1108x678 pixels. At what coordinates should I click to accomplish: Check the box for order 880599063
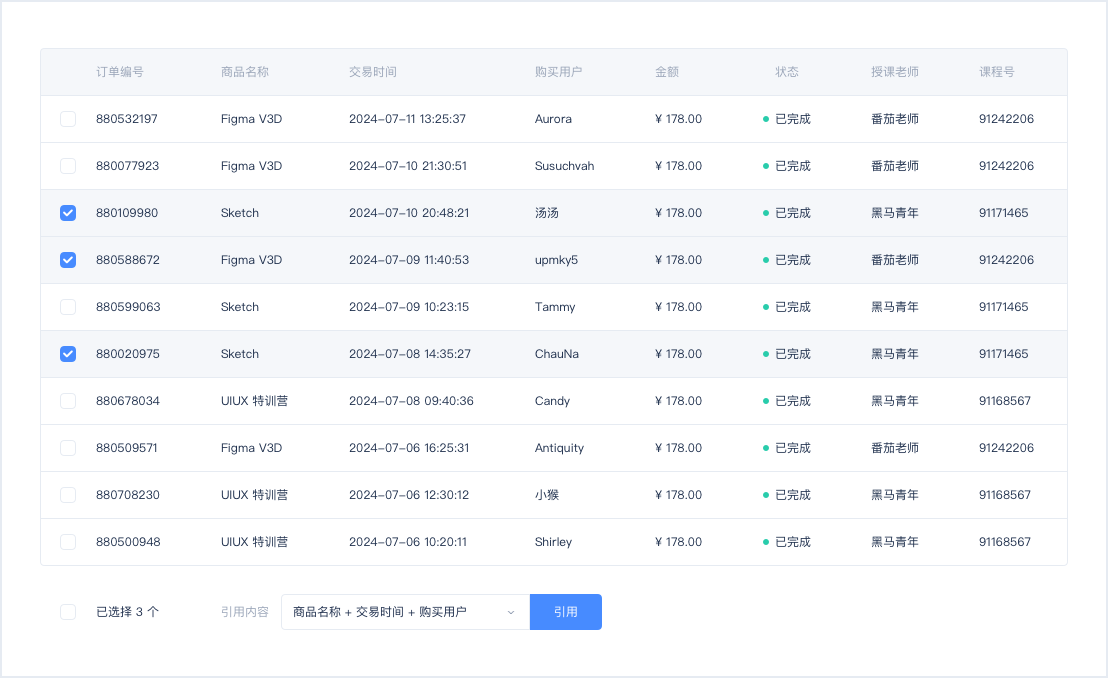[x=68, y=307]
